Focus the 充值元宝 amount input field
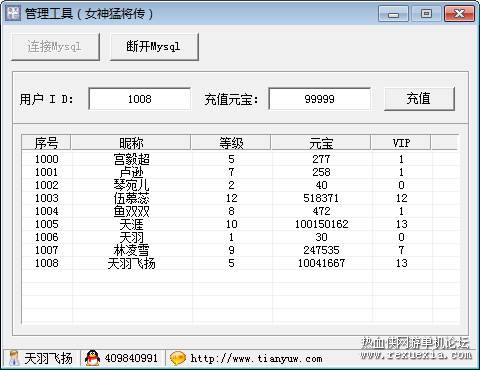The width and height of the screenshot is (480, 370). tap(319, 99)
